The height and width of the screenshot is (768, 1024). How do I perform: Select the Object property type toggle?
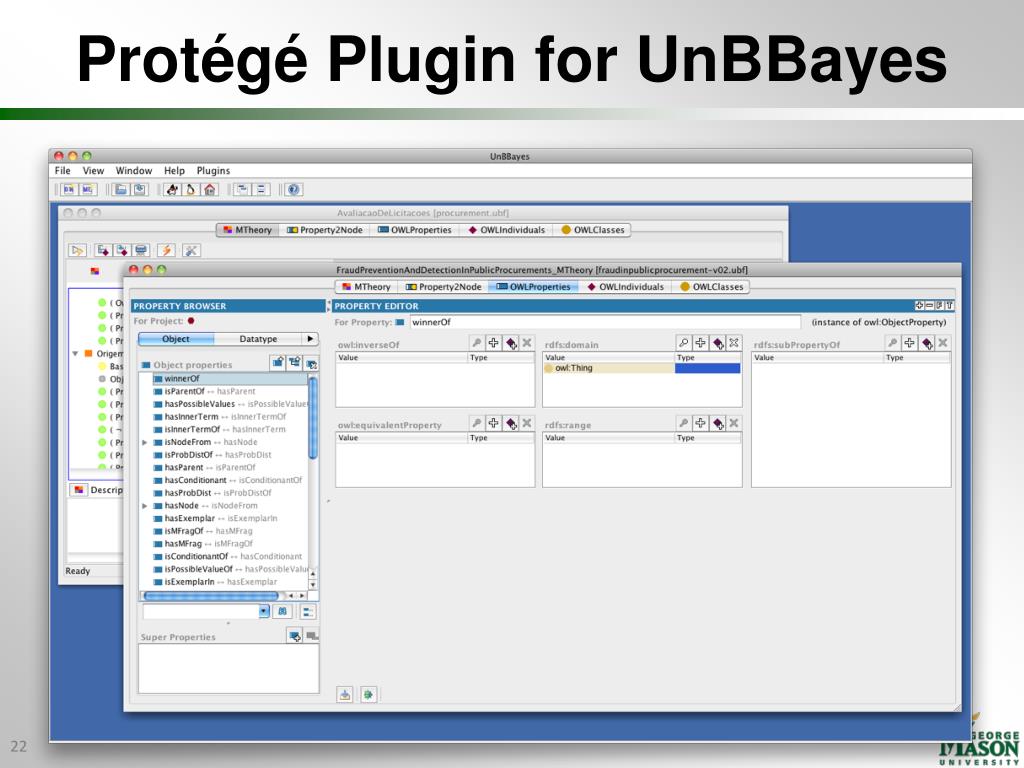point(176,339)
